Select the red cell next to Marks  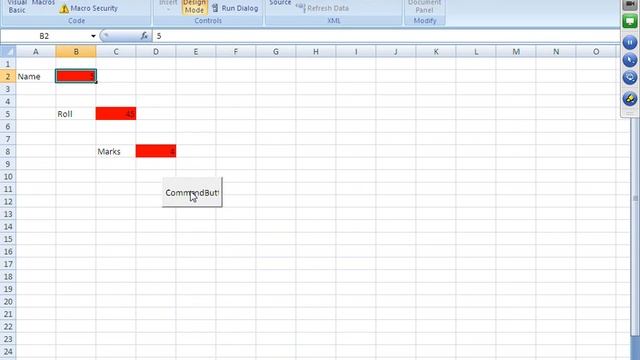point(156,151)
